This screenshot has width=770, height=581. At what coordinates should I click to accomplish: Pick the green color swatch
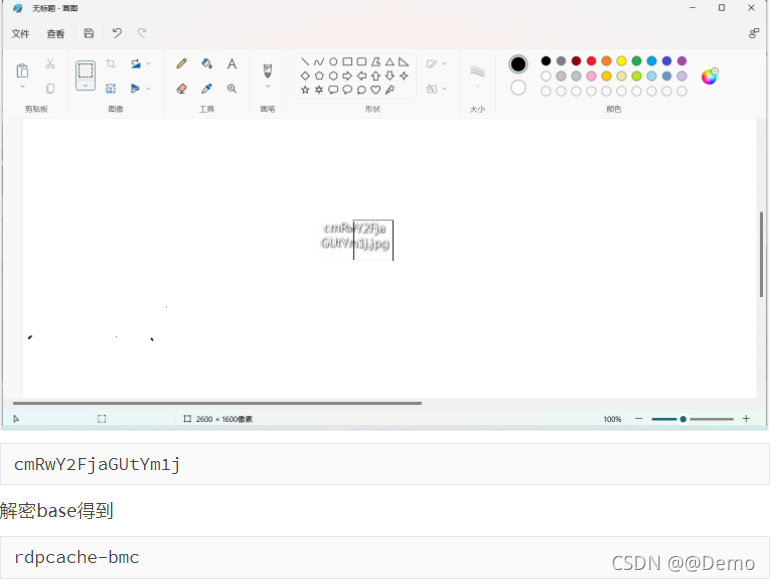(x=636, y=61)
